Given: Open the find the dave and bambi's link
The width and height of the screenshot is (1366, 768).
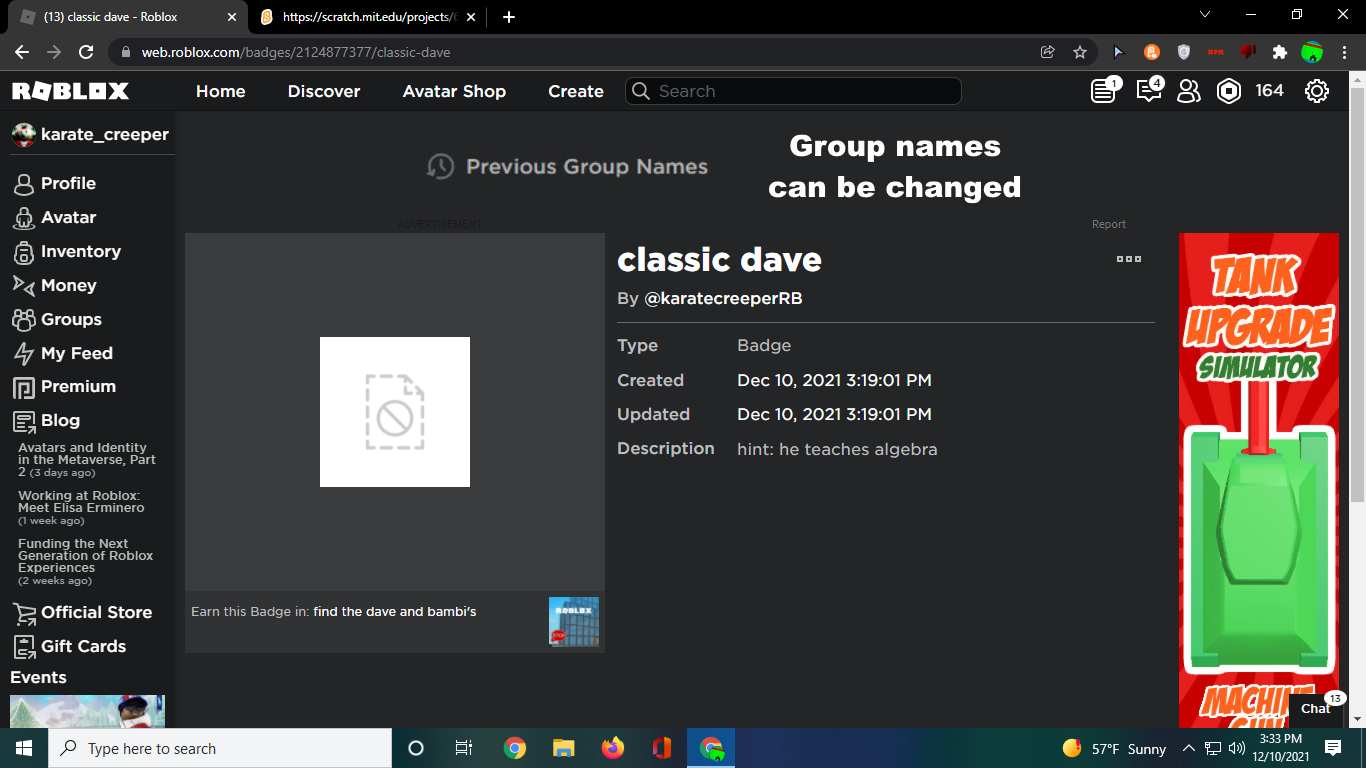Looking at the screenshot, I should (x=395, y=611).
